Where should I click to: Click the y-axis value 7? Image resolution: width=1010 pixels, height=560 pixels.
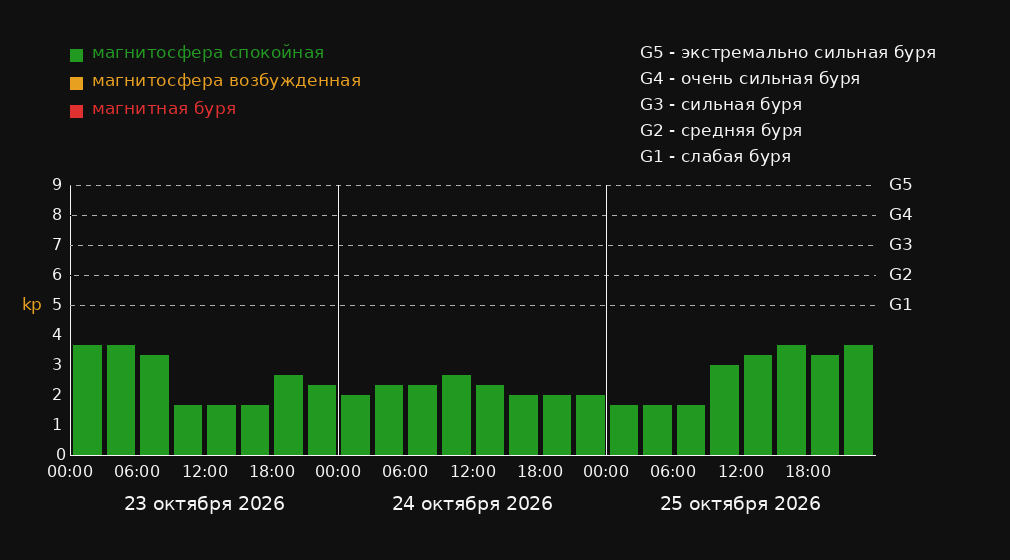click(x=57, y=245)
